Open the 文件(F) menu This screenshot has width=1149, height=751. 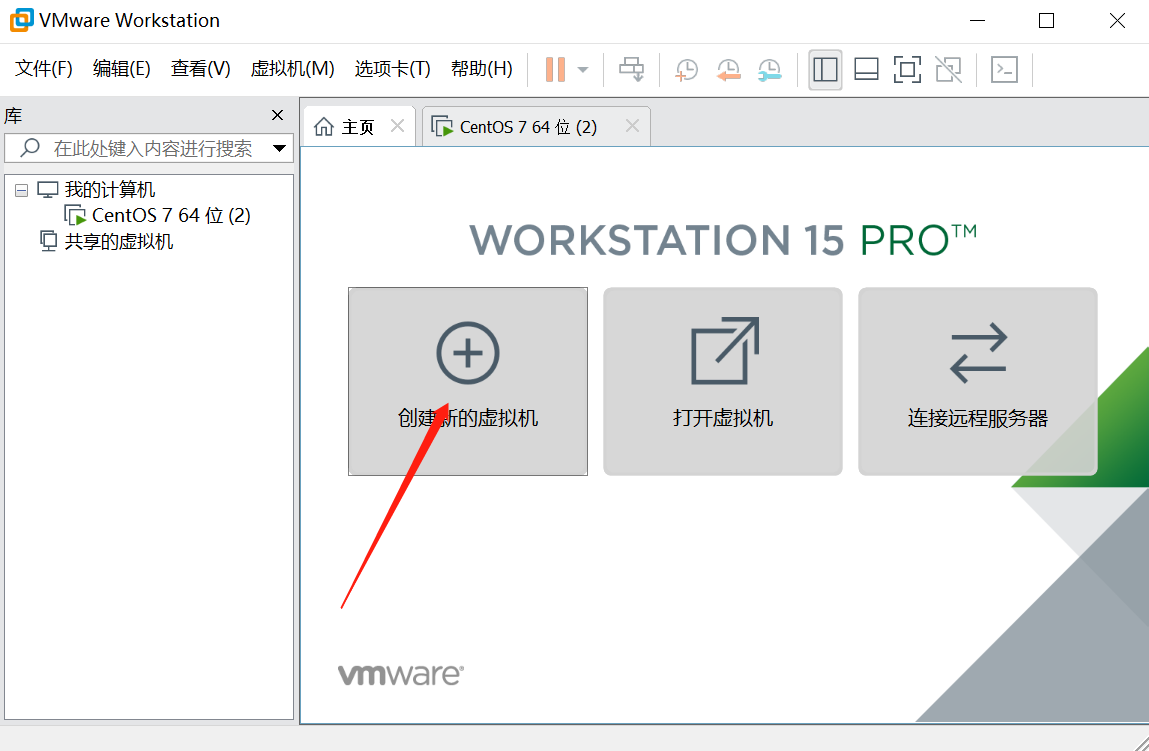point(43,69)
